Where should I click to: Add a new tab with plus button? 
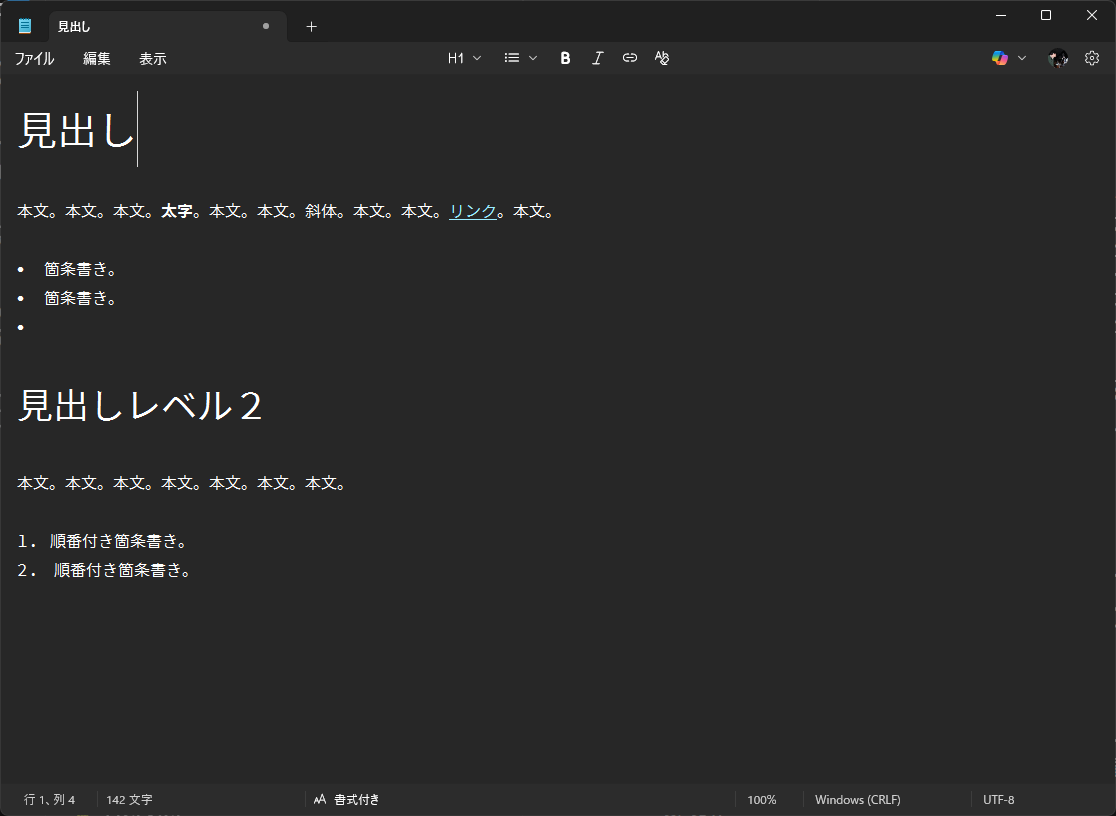click(x=311, y=26)
